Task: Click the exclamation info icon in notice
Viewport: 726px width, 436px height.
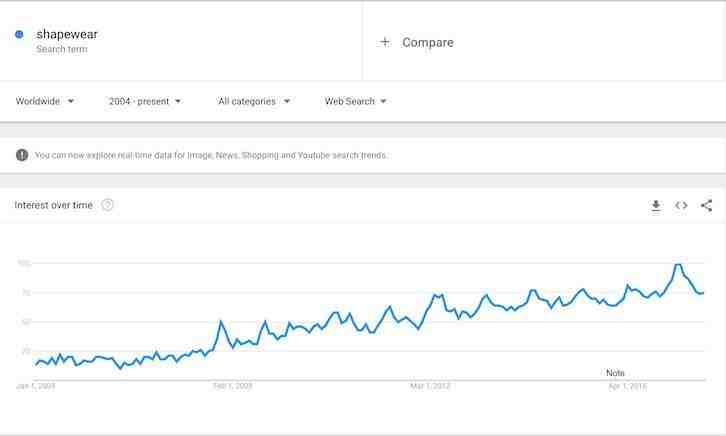Action: pyautogui.click(x=22, y=155)
